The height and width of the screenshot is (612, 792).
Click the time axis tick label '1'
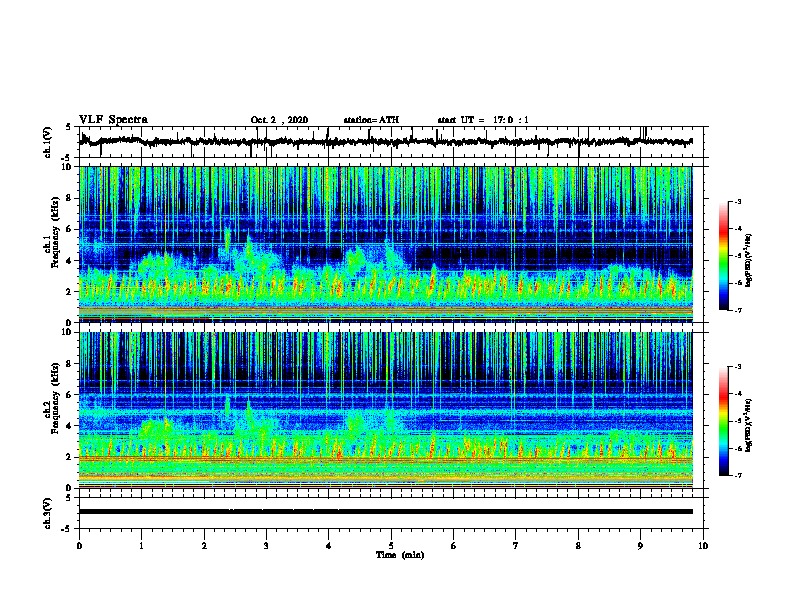pyautogui.click(x=141, y=546)
